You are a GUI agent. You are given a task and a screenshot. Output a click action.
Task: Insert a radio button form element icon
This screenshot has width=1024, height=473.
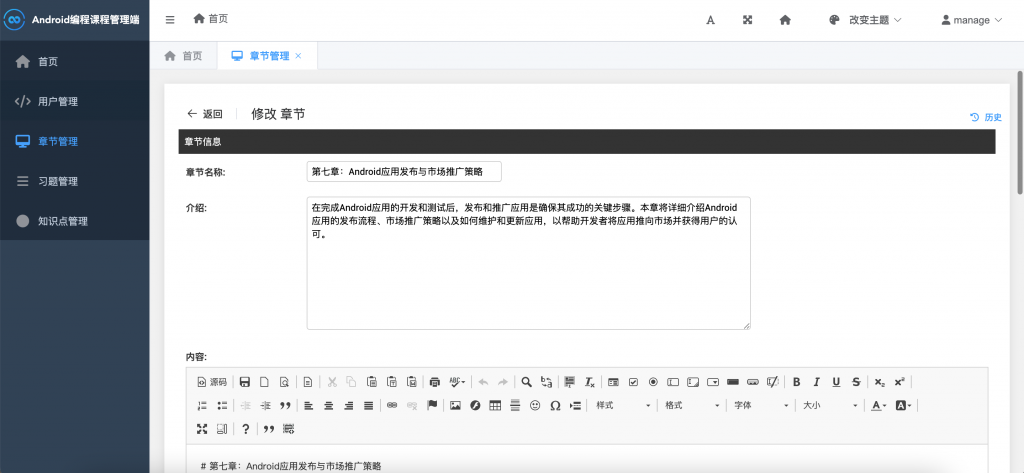click(x=653, y=382)
